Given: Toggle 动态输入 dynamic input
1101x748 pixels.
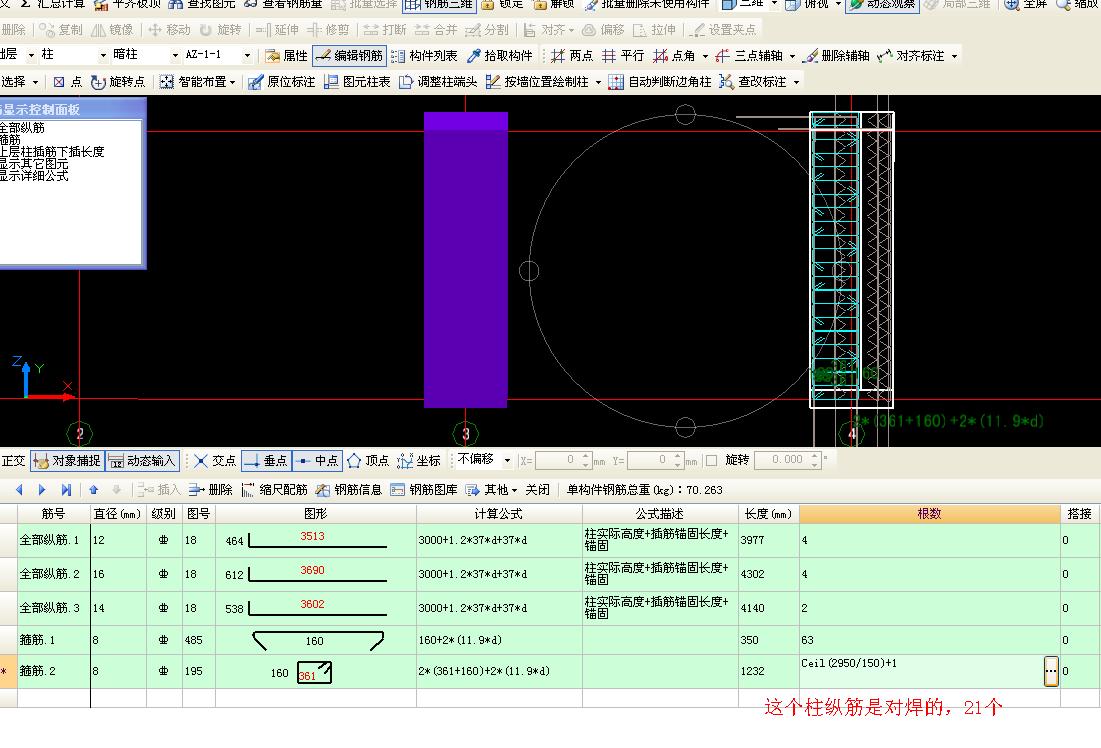Looking at the screenshot, I should [x=143, y=461].
